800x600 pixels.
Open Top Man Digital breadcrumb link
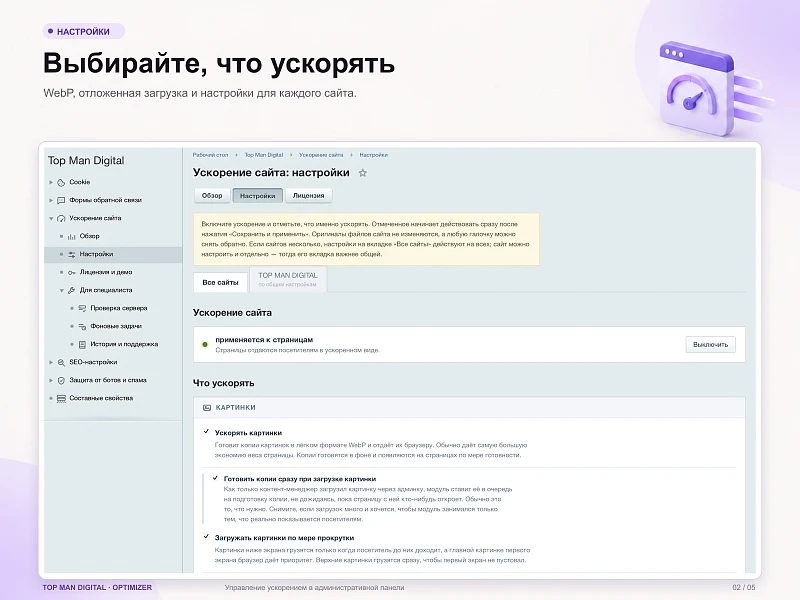tap(264, 155)
